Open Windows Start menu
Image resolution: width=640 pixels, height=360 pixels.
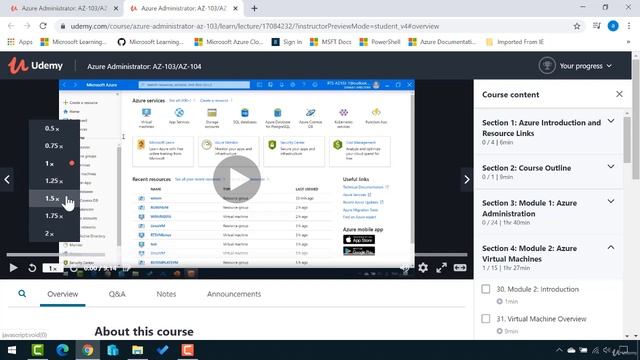coord(12,350)
